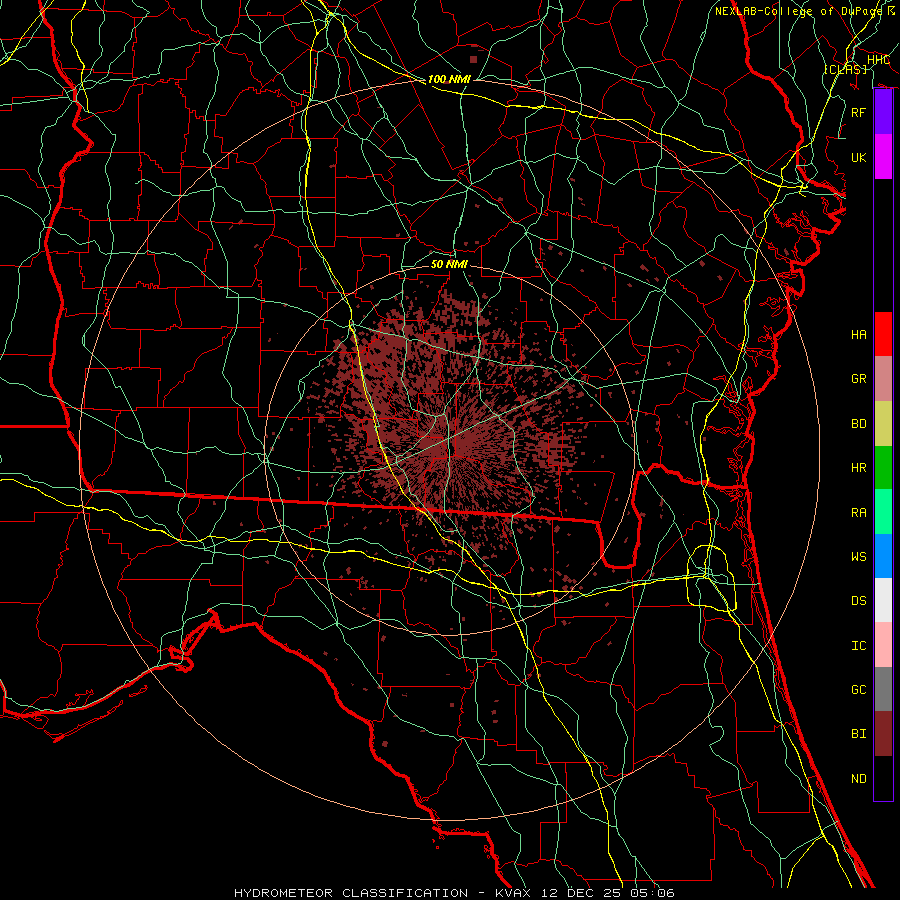Click the ND legend label
This screenshot has width=900, height=900.
point(859,779)
